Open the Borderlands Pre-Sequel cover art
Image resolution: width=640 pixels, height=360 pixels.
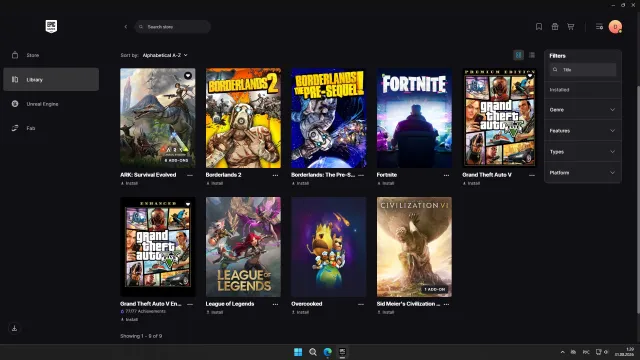(329, 118)
